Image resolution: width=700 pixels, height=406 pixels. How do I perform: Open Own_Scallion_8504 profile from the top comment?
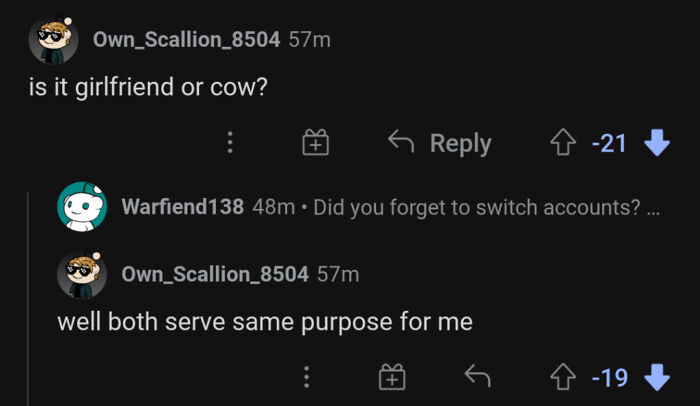187,39
